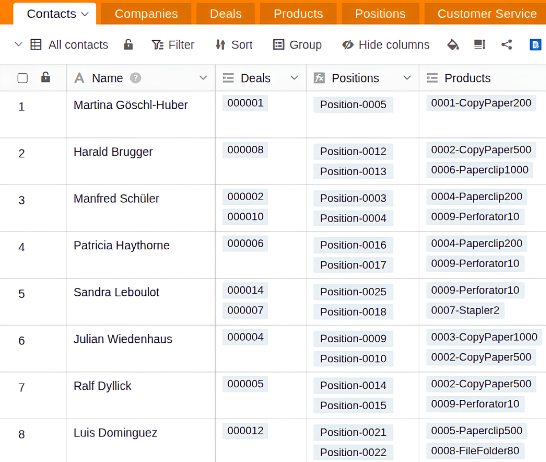Click the share view icon
Screen dimensions: 546x462
tap(507, 45)
